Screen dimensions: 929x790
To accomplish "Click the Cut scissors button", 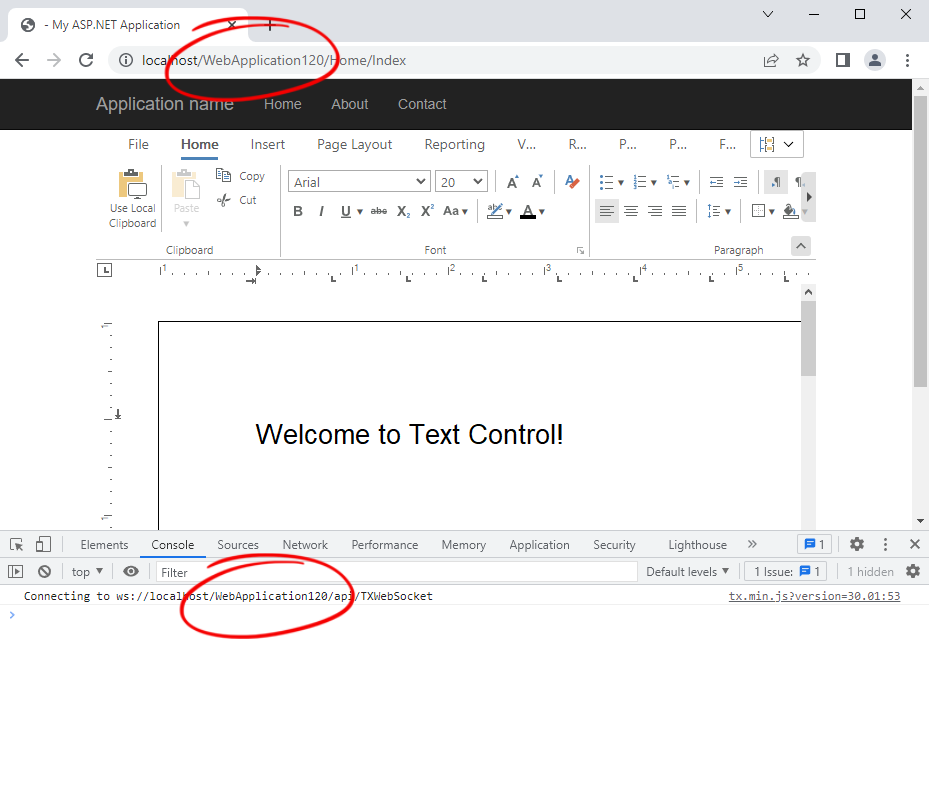I will click(x=236, y=200).
